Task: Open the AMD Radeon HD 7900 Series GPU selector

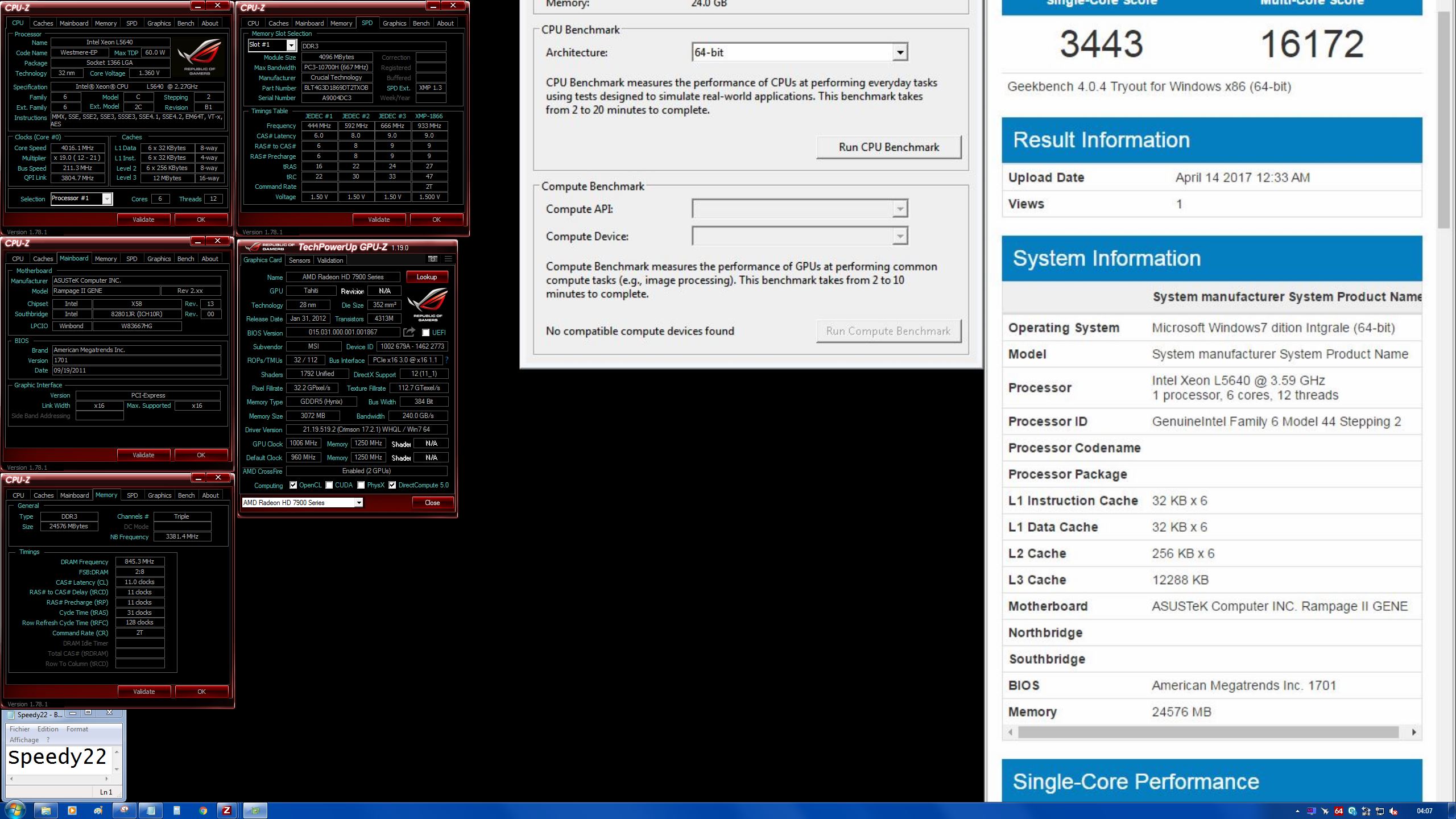Action: tap(302, 503)
